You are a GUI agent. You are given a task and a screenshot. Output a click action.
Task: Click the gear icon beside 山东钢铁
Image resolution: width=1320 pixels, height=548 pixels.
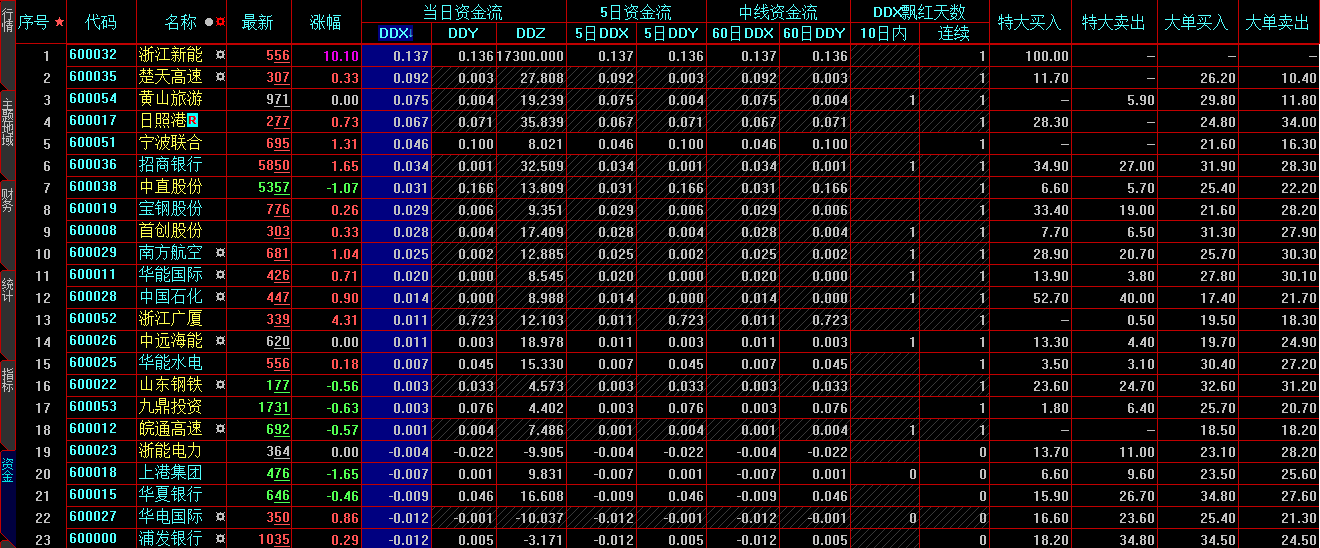tap(221, 385)
